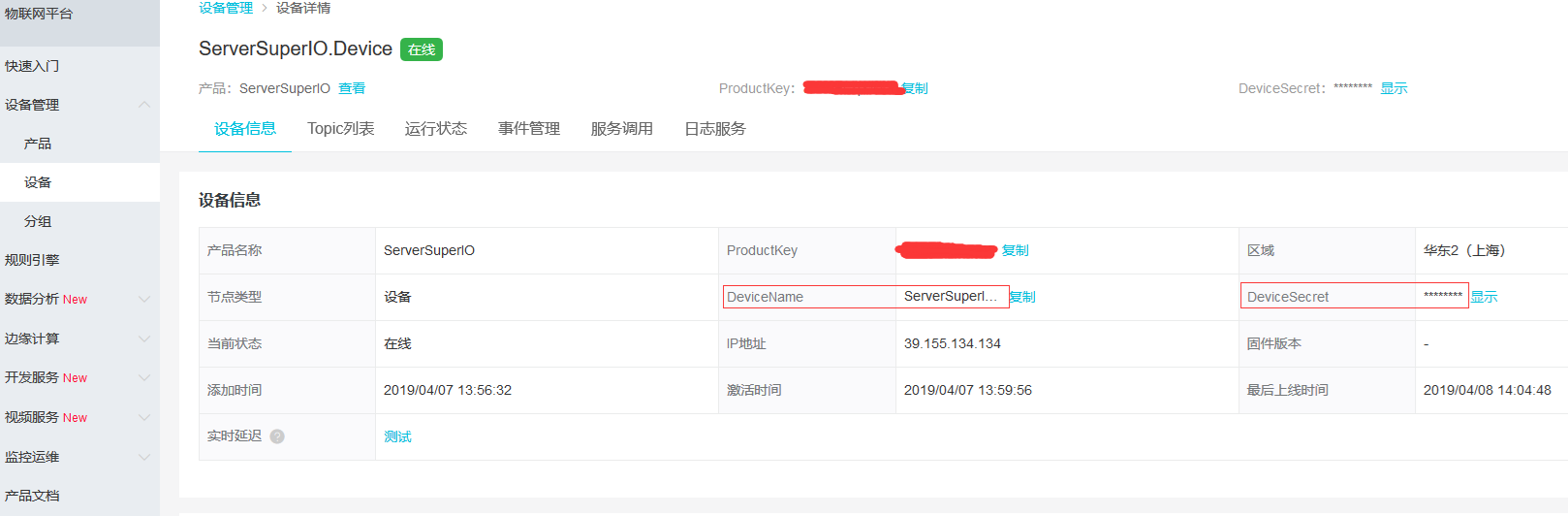This screenshot has height=516, width=1568.
Task: Click the IP address 39.155.134.134
Action: [953, 343]
